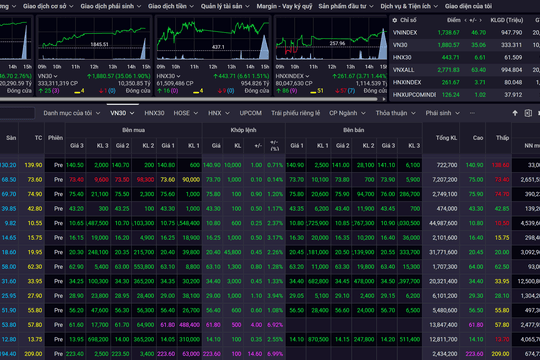Image resolution: width=540 pixels, height=360 pixels.
Task: Click the stock search input field
Action: pyautogui.click(x=17, y=113)
